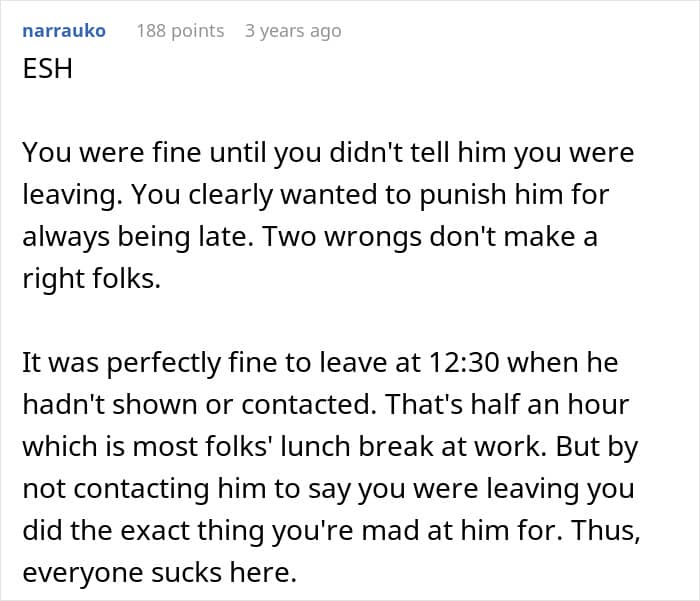Click the sentence "Two wrongs don't make a"
The height and width of the screenshot is (601, 700).
(429, 237)
